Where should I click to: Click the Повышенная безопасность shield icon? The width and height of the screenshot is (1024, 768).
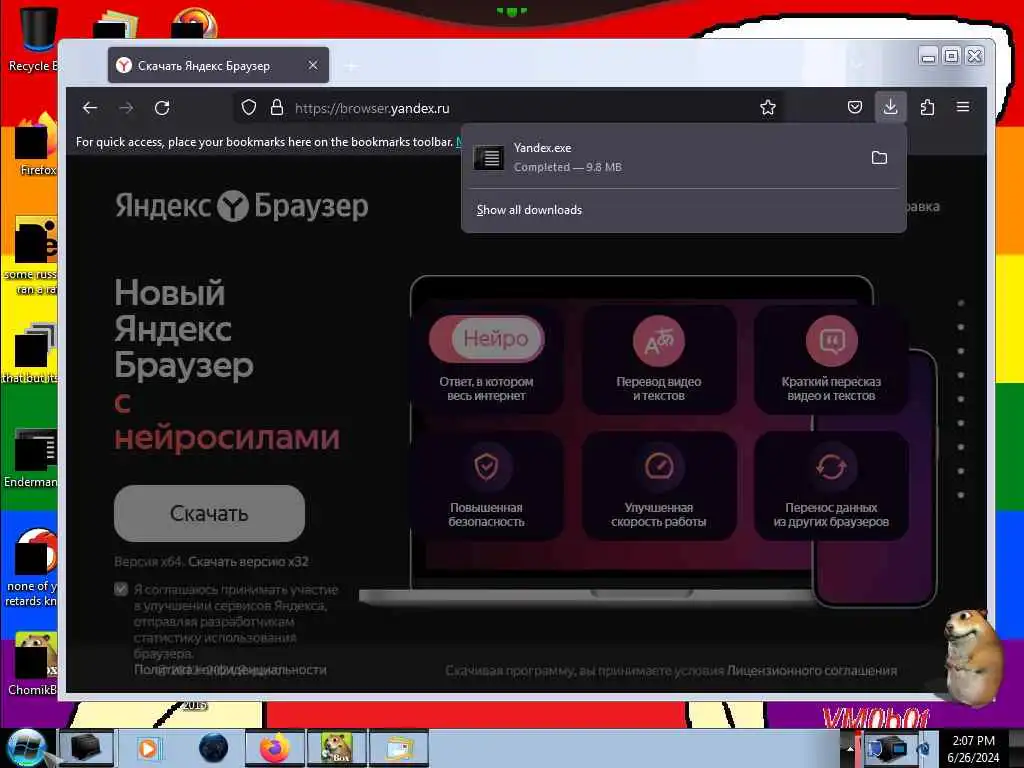pyautogui.click(x=486, y=466)
